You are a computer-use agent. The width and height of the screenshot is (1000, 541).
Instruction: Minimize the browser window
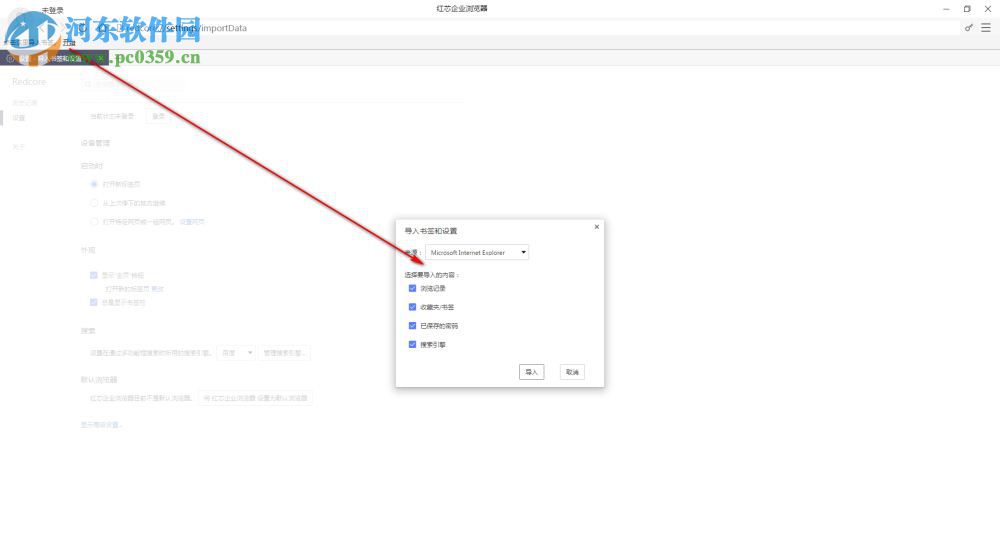click(x=946, y=9)
